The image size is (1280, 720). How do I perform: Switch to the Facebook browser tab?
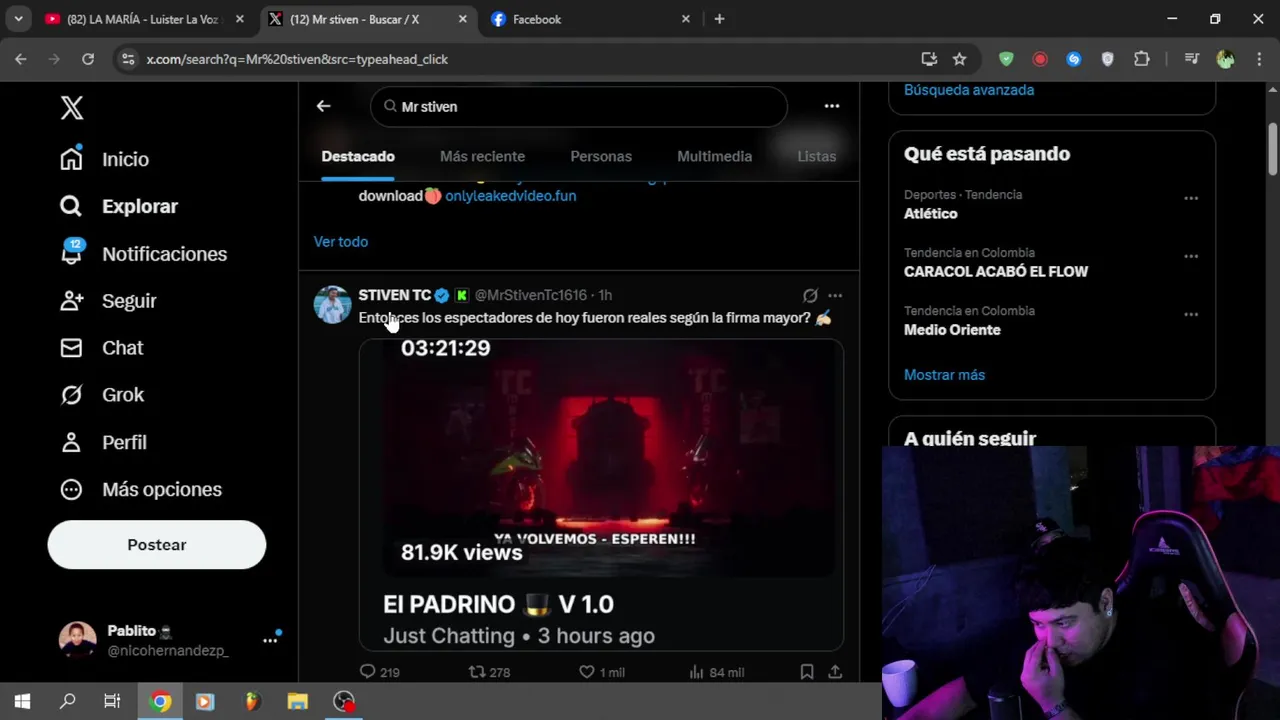coord(592,19)
